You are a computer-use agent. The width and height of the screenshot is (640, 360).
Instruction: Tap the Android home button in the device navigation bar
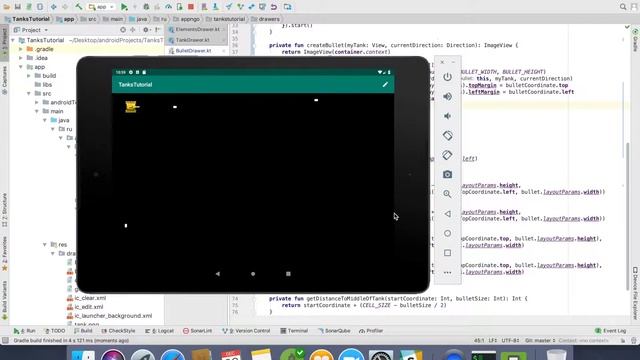(253, 274)
